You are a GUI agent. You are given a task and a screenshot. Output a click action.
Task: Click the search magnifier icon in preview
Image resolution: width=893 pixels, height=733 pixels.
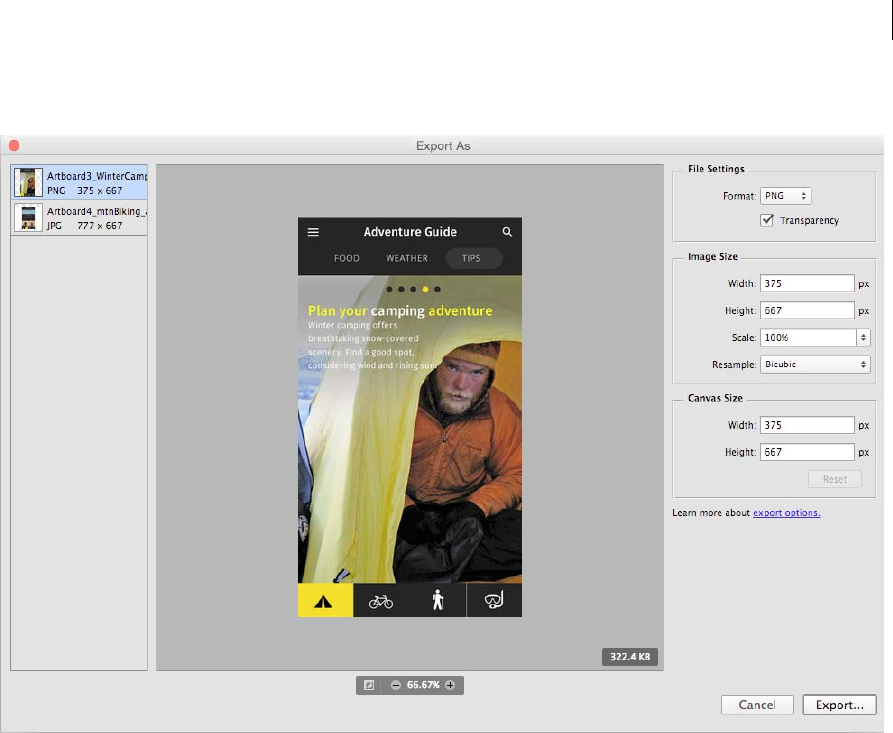tap(507, 232)
